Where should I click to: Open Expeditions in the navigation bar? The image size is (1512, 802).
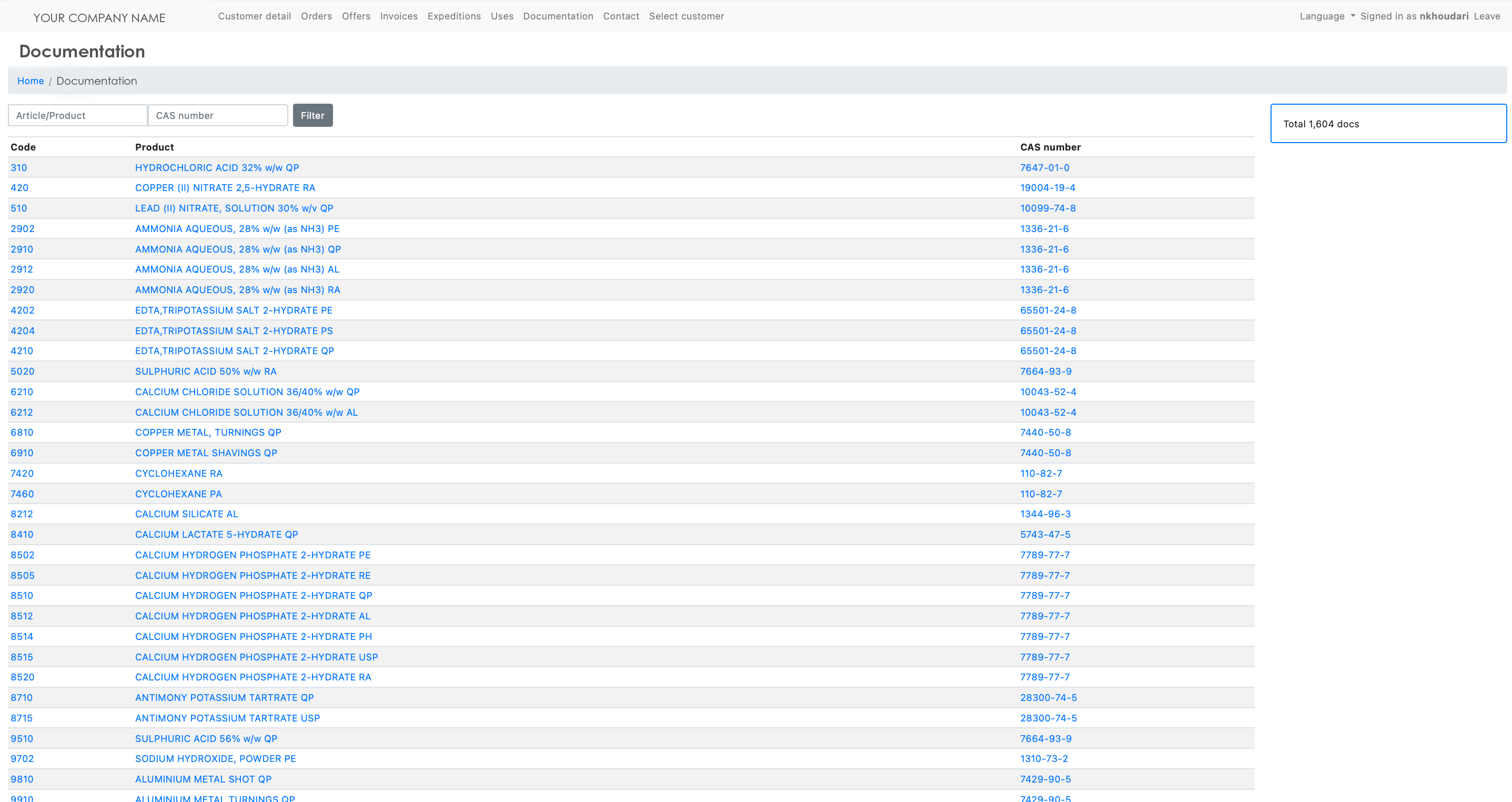[x=453, y=16]
